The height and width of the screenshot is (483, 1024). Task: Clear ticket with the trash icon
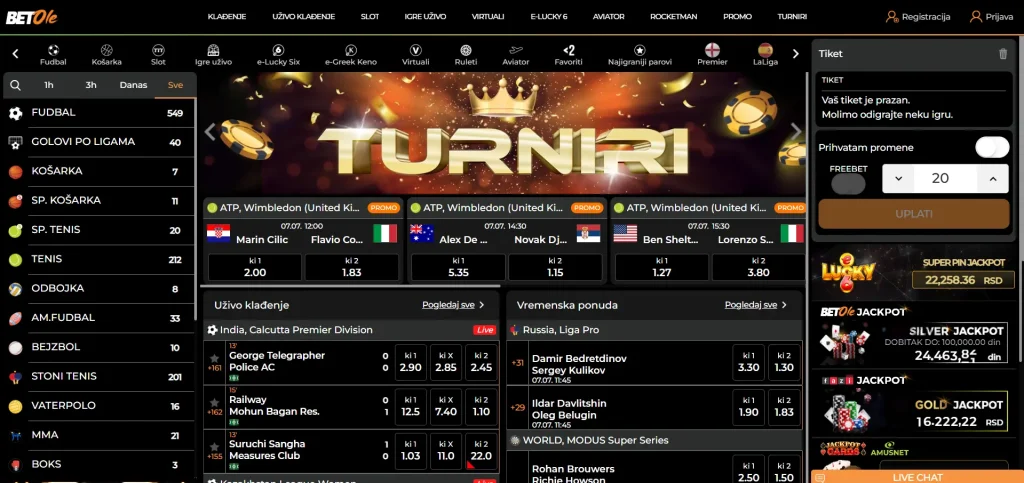point(1003,54)
